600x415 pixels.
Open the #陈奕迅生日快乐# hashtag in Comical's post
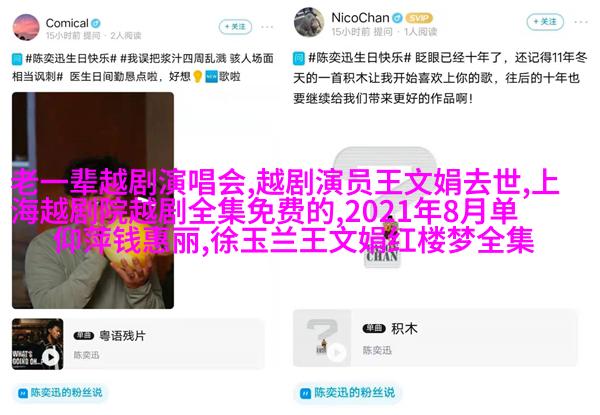(71, 59)
